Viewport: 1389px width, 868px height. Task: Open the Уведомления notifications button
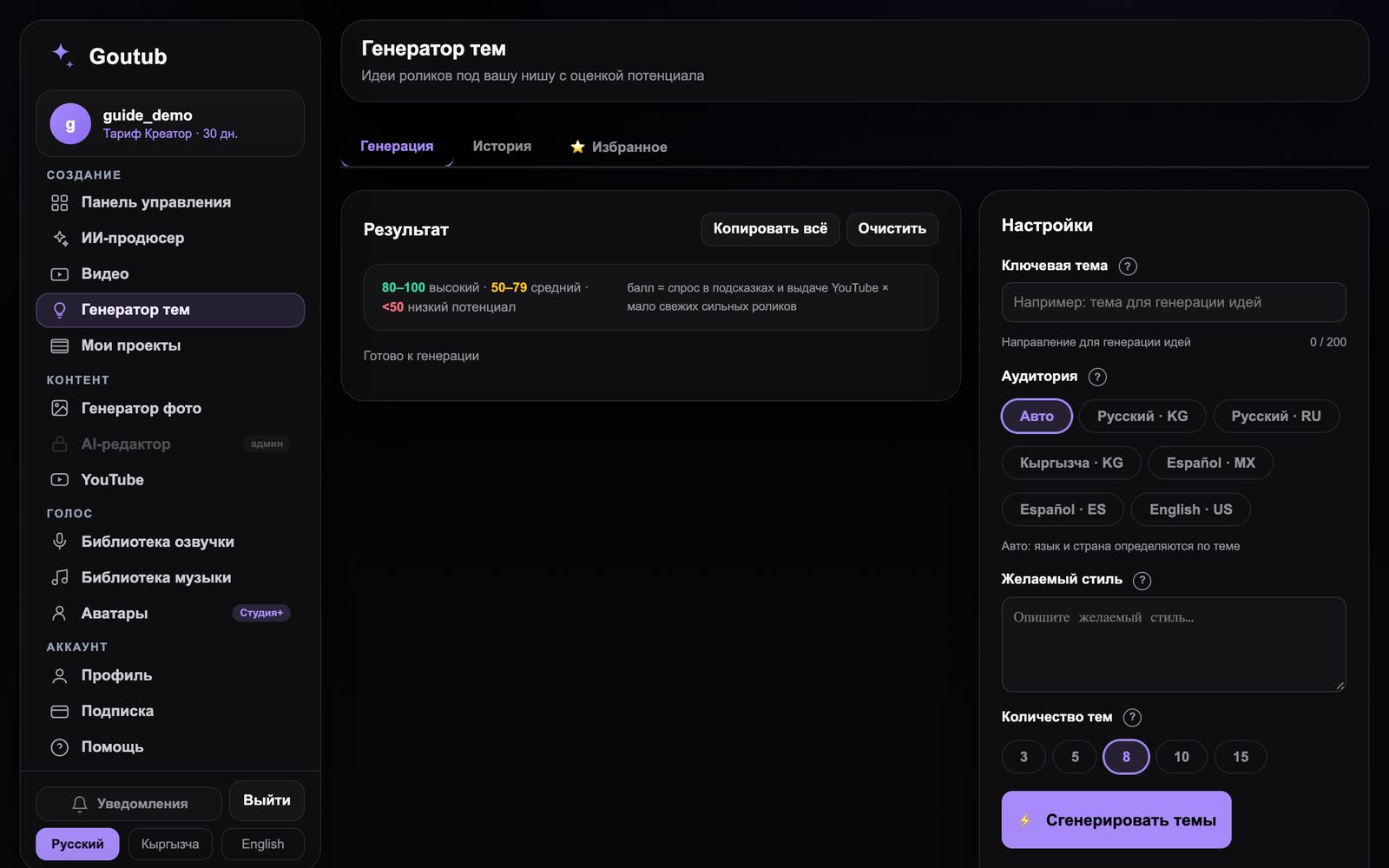129,804
